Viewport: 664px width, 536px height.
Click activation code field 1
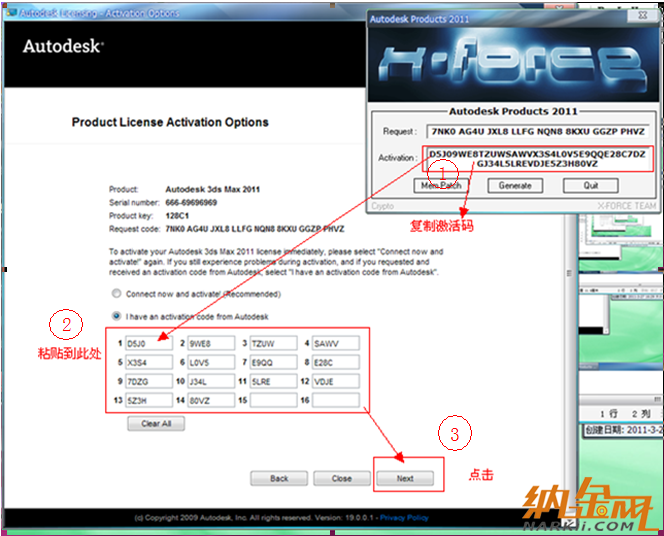147,344
